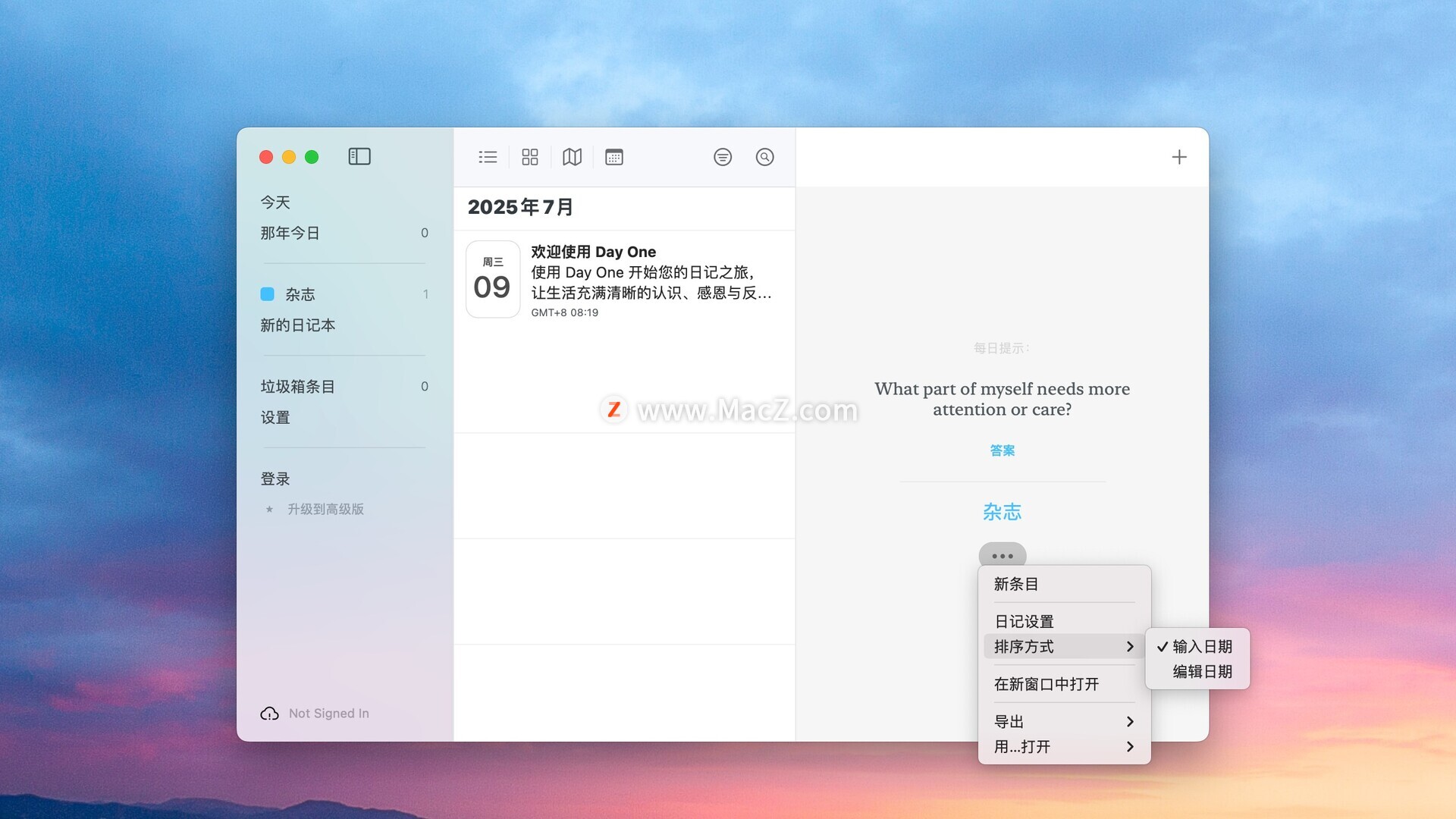This screenshot has height=819, width=1456.
Task: Click 新的日记本 to add journal
Action: (298, 325)
